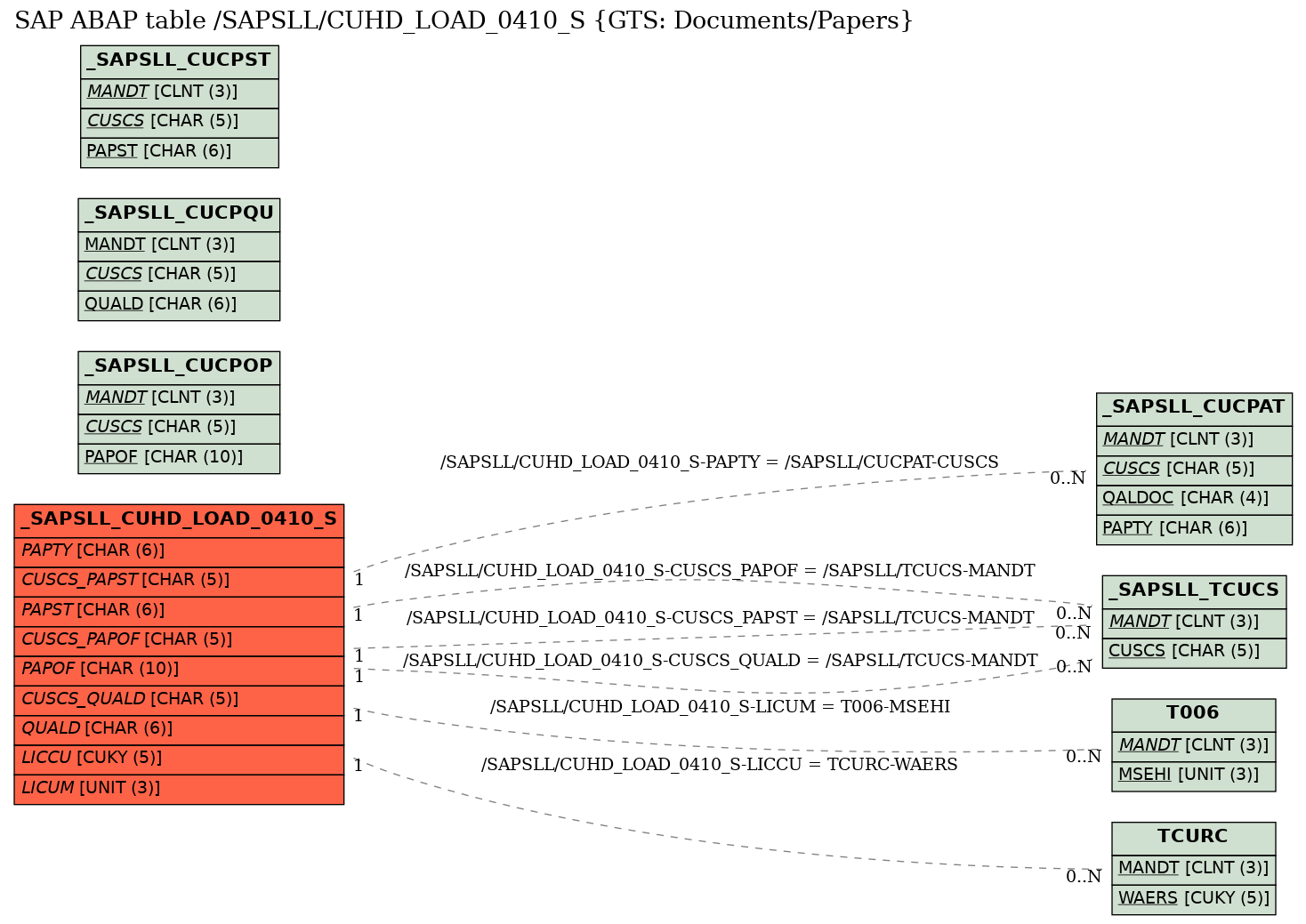This screenshot has height=924, width=1306.
Task: Click the _SAPSLL_TCUCS table header
Action: point(1194,591)
